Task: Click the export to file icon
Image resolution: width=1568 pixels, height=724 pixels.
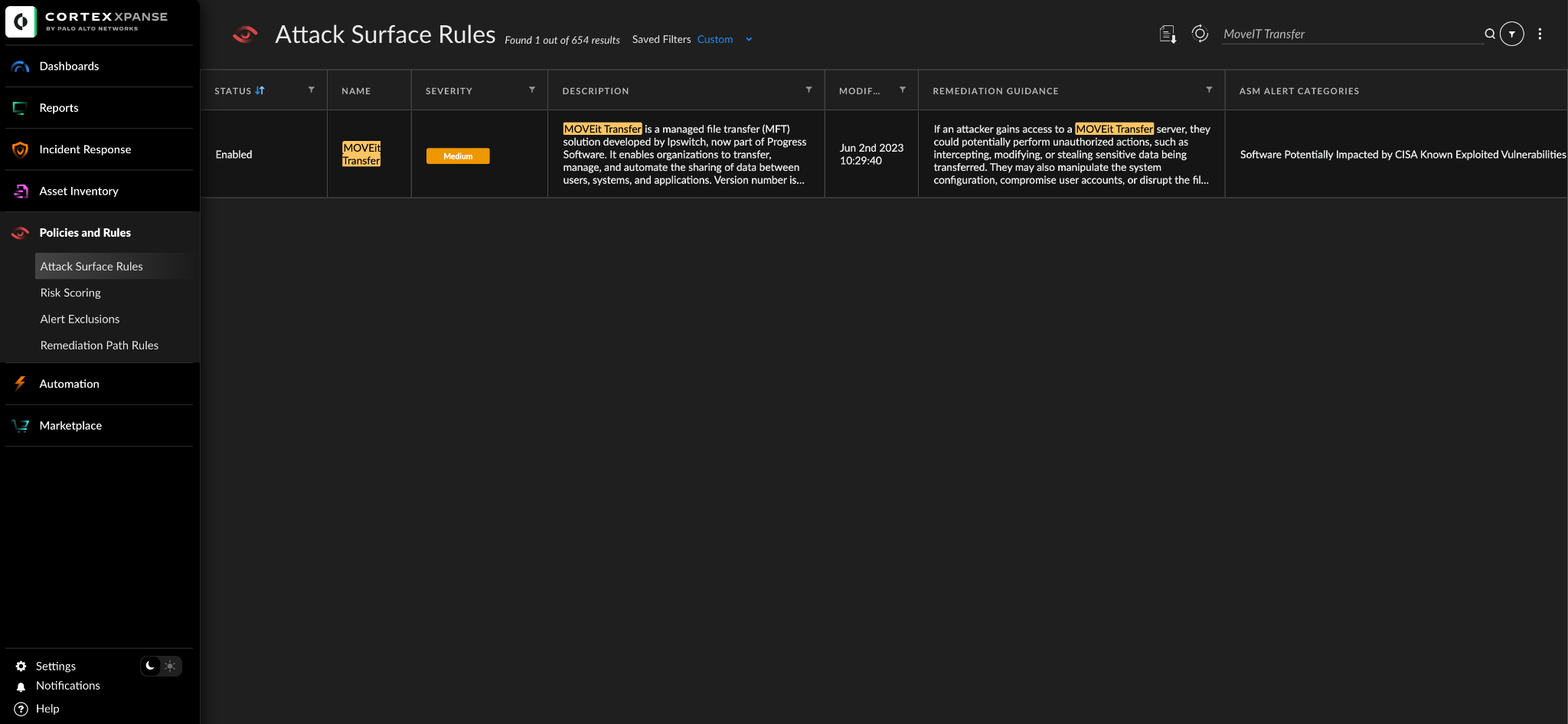Action: (1168, 34)
